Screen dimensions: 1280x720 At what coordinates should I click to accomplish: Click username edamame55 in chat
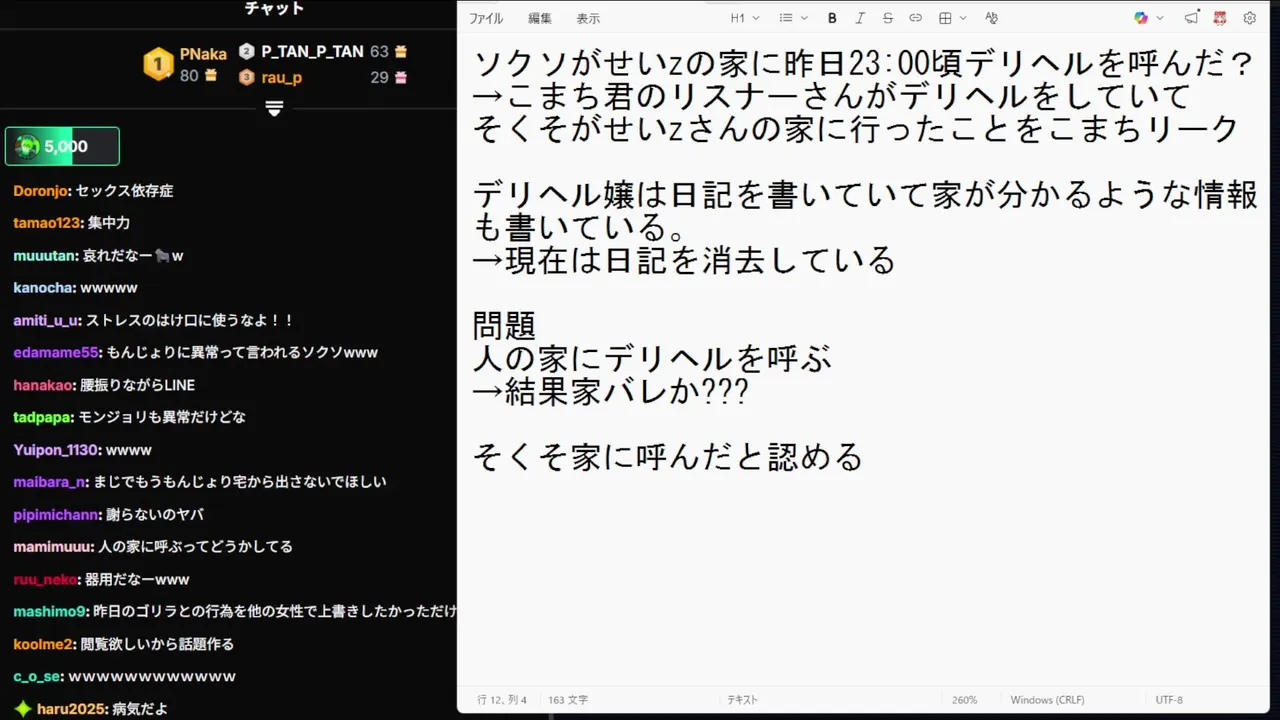click(57, 353)
